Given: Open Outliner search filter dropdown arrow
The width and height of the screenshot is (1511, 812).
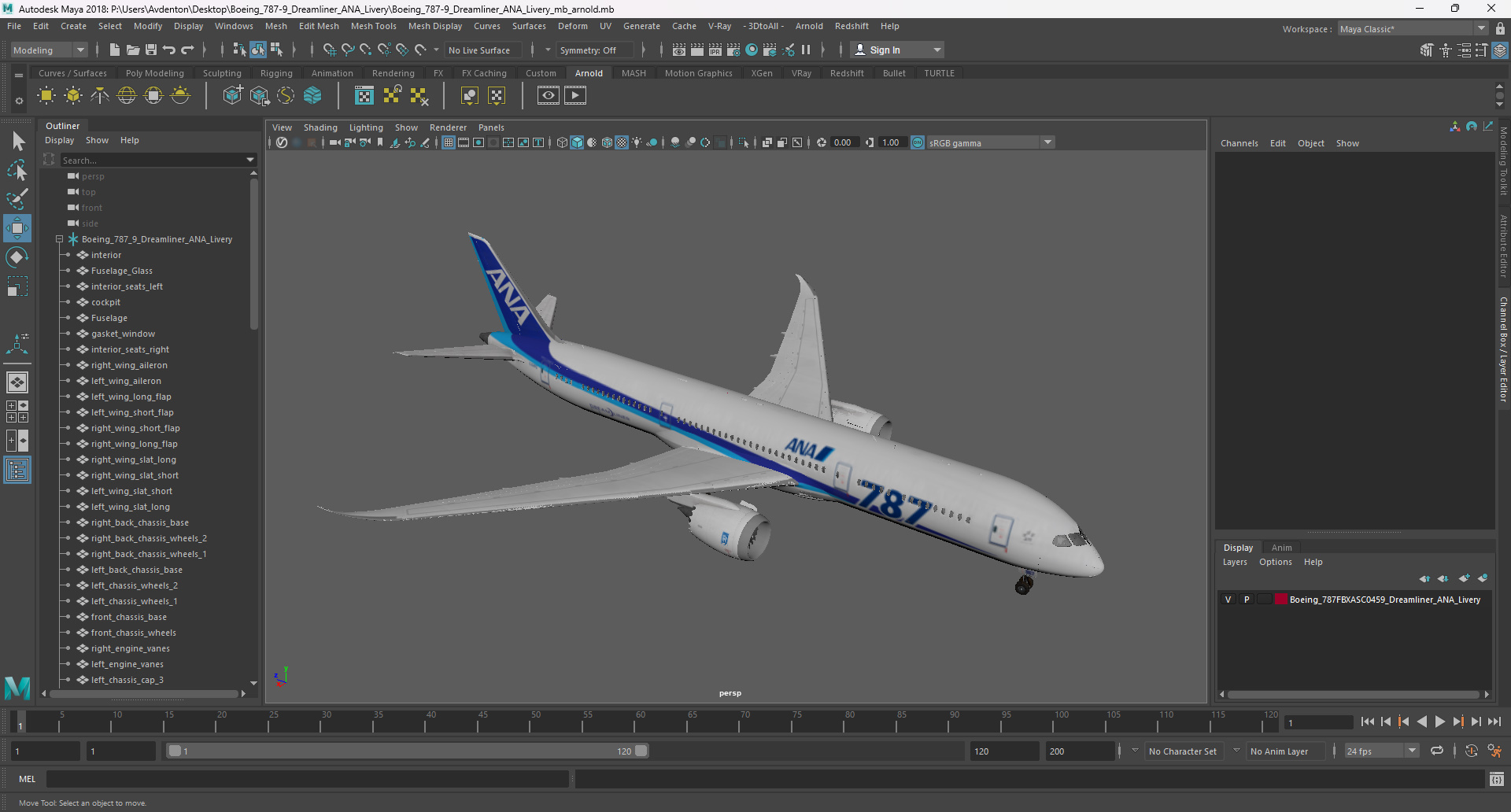Looking at the screenshot, I should [250, 160].
